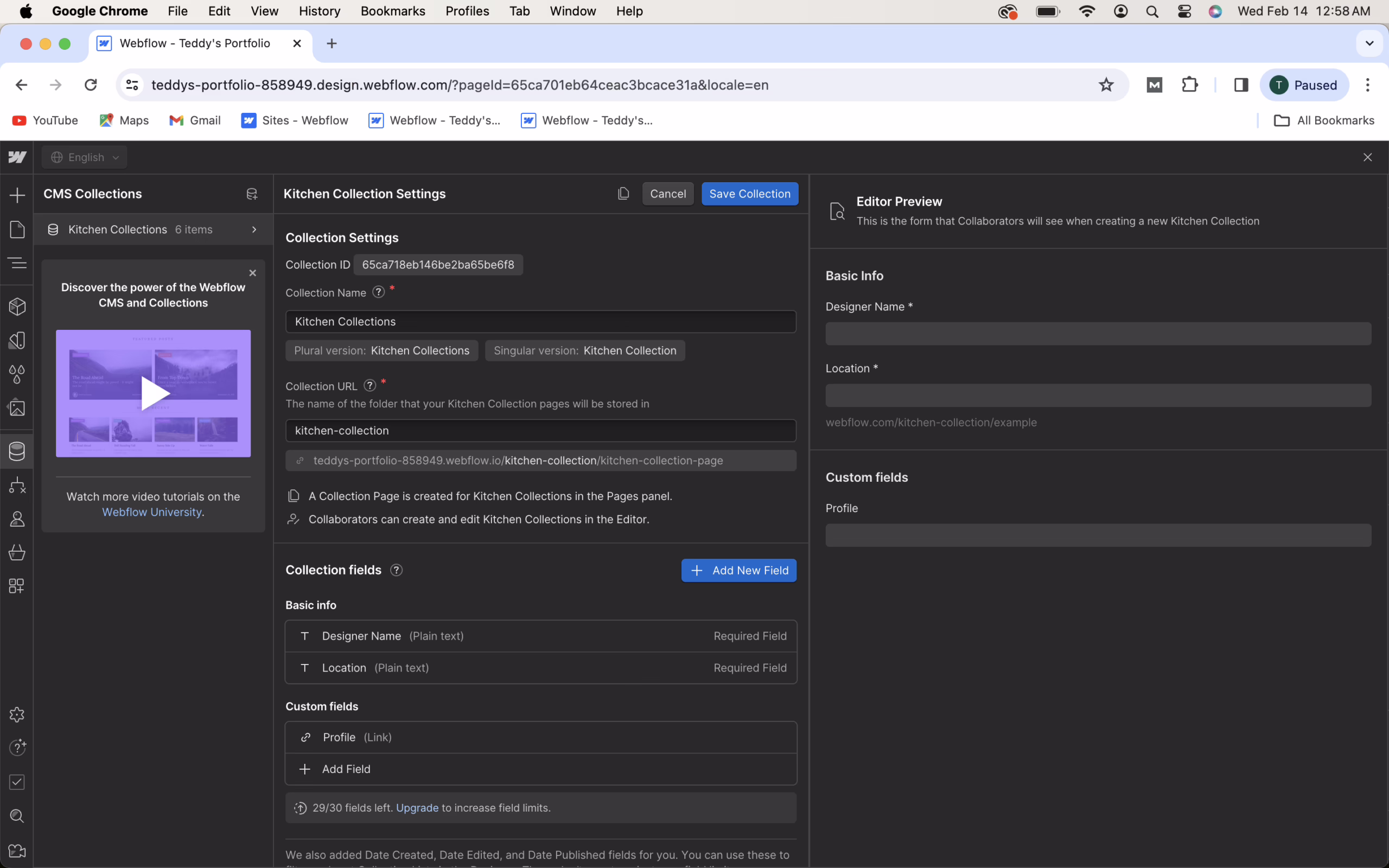Open Sites - Webflow bookmark
Screen dimensions: 1389x868
pyautogui.click(x=295, y=120)
